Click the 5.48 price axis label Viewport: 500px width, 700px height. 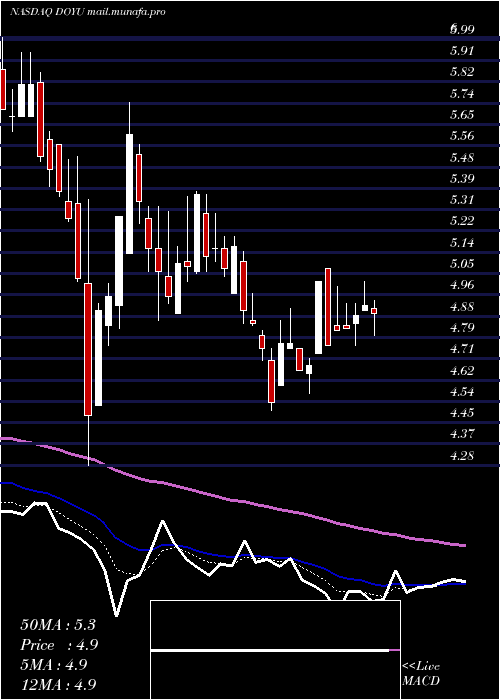462,157
